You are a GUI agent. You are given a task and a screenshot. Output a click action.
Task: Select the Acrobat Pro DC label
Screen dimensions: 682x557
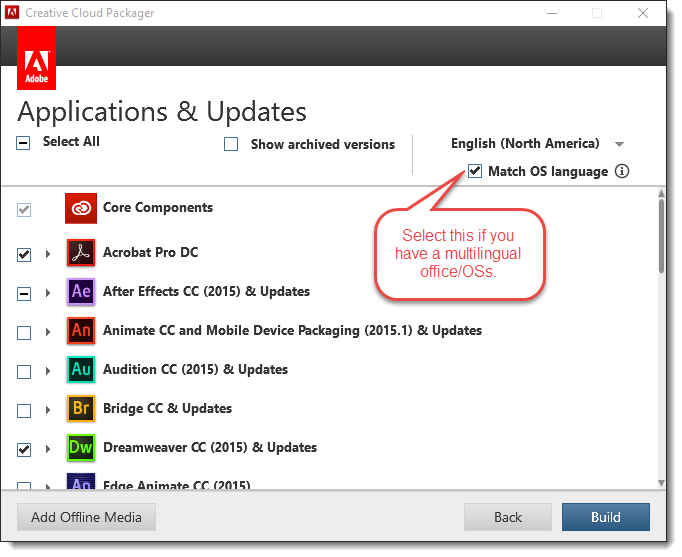click(x=150, y=253)
